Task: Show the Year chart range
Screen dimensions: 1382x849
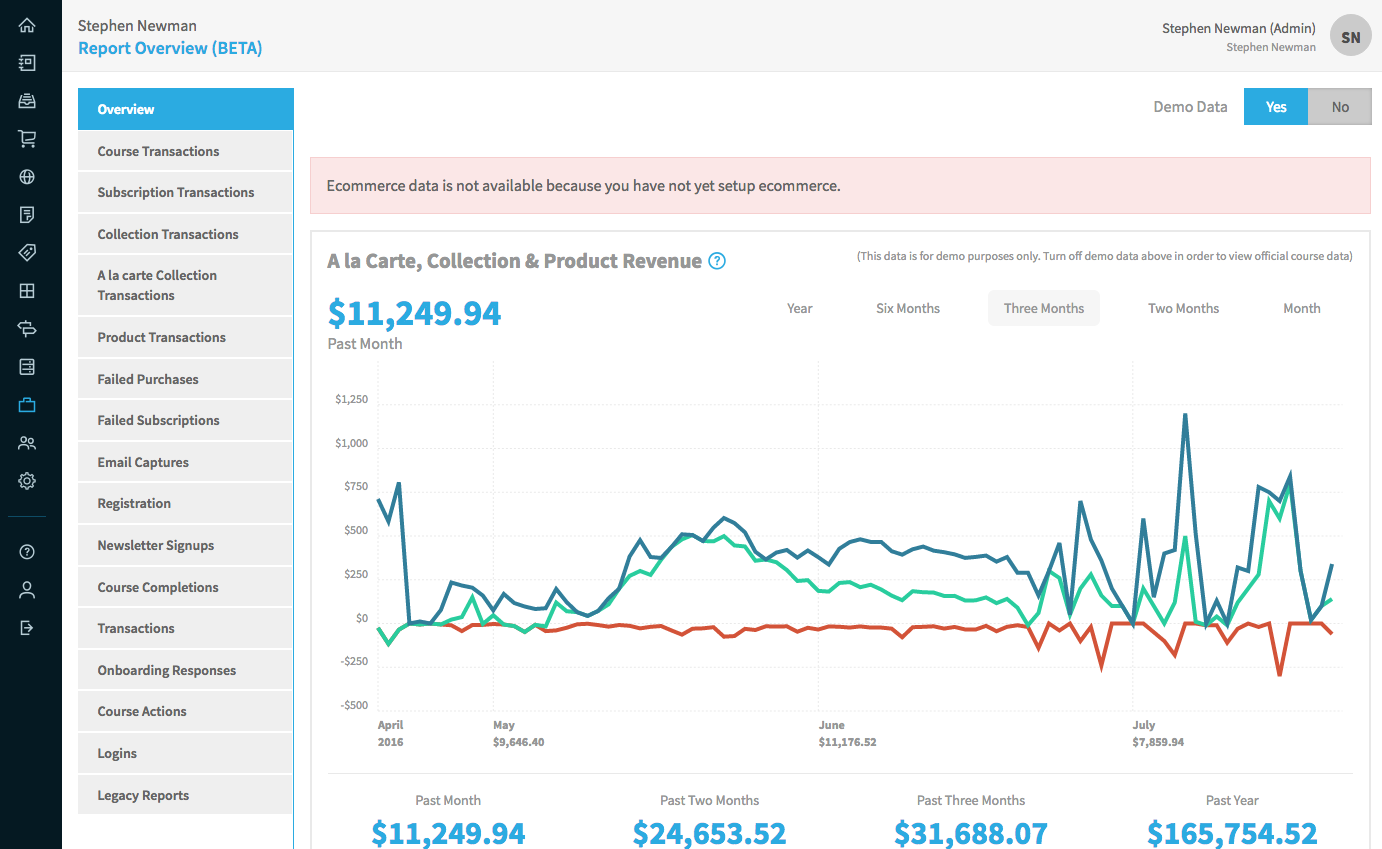Action: tap(799, 308)
